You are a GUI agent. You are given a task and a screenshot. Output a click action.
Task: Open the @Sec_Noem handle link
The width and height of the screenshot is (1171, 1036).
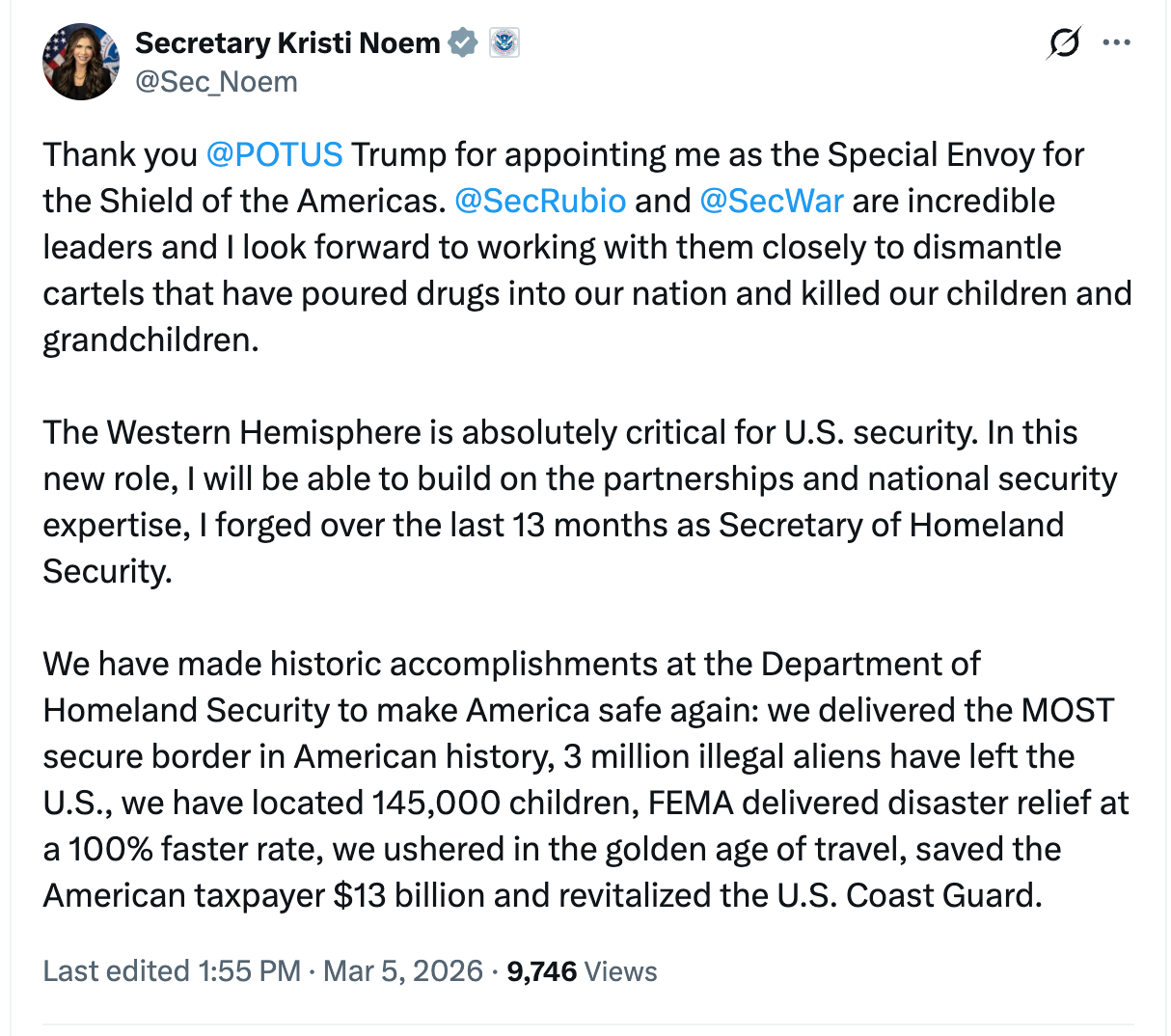coord(216,82)
